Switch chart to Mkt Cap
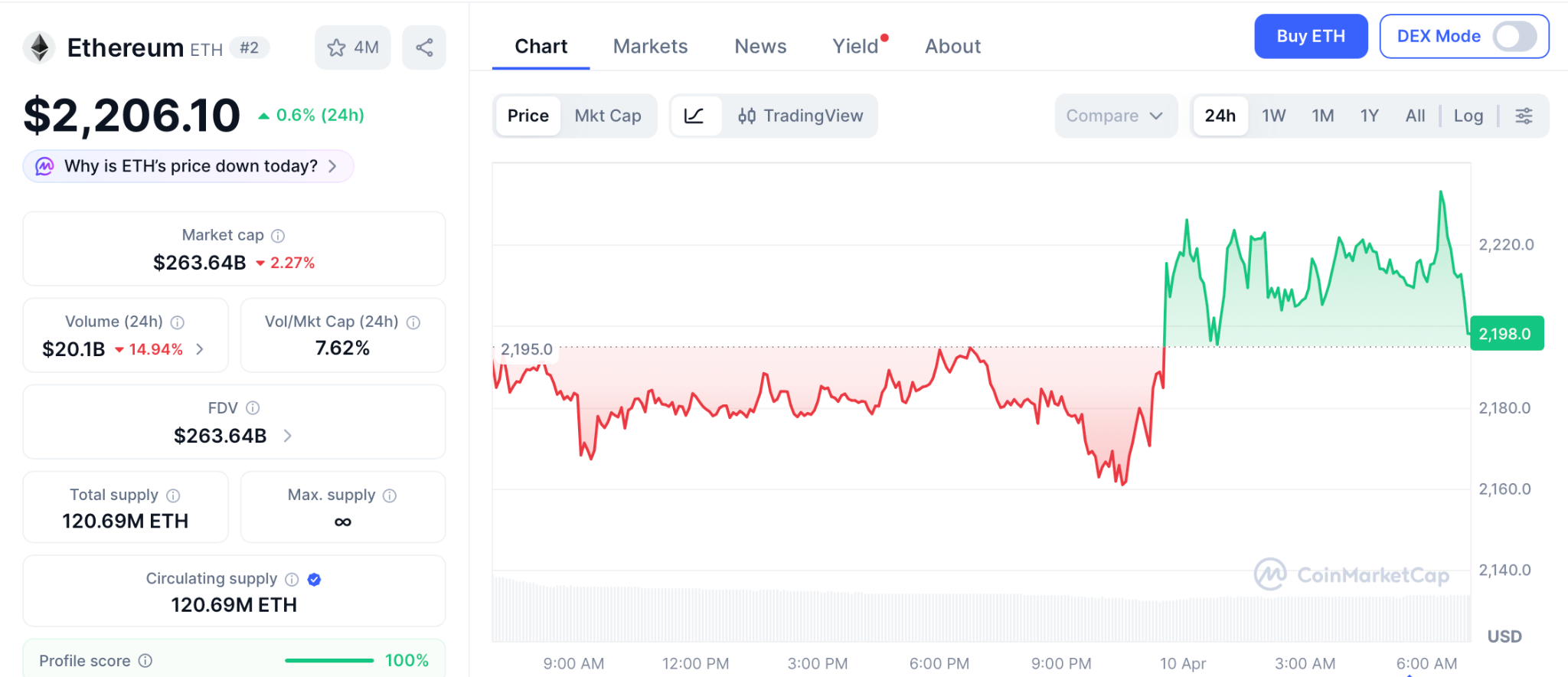The image size is (1568, 677). pyautogui.click(x=608, y=116)
